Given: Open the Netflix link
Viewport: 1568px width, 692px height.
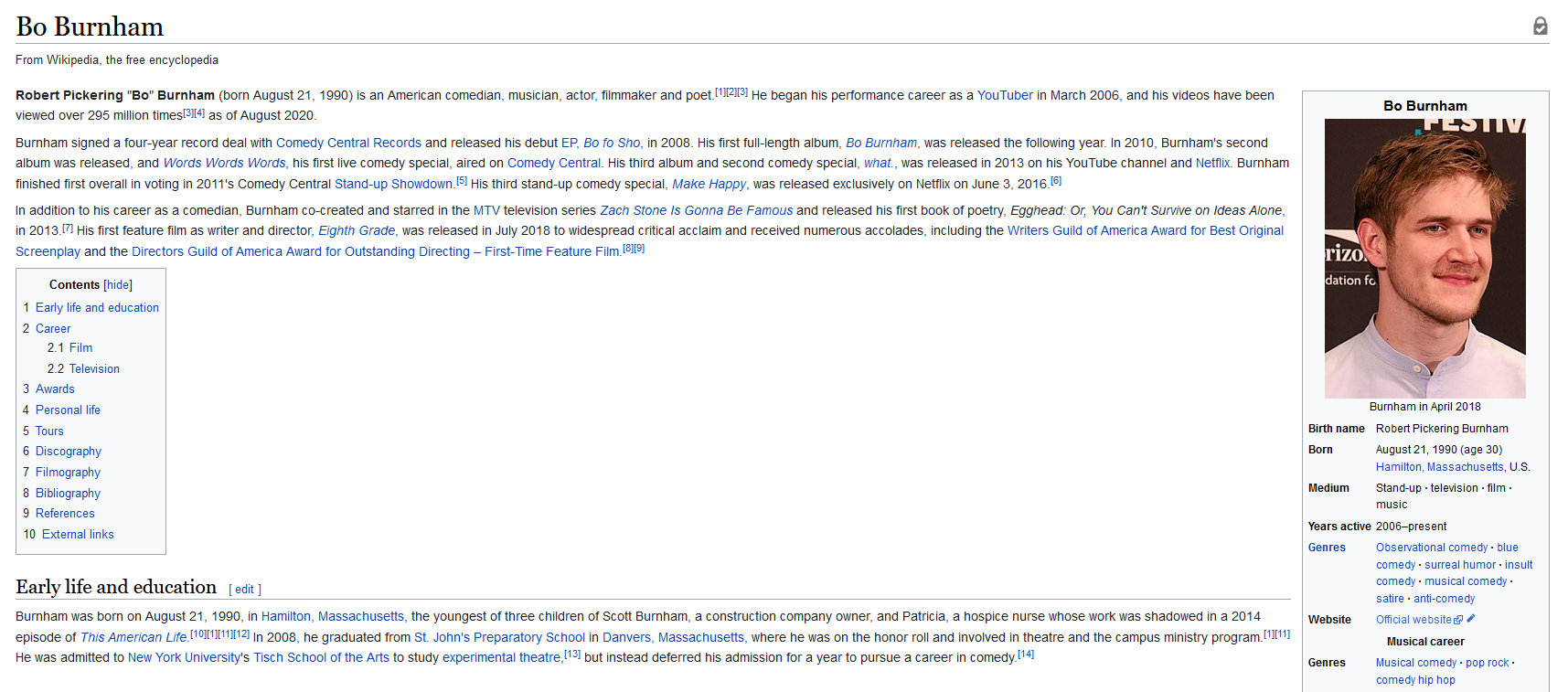Looking at the screenshot, I should [x=1212, y=163].
